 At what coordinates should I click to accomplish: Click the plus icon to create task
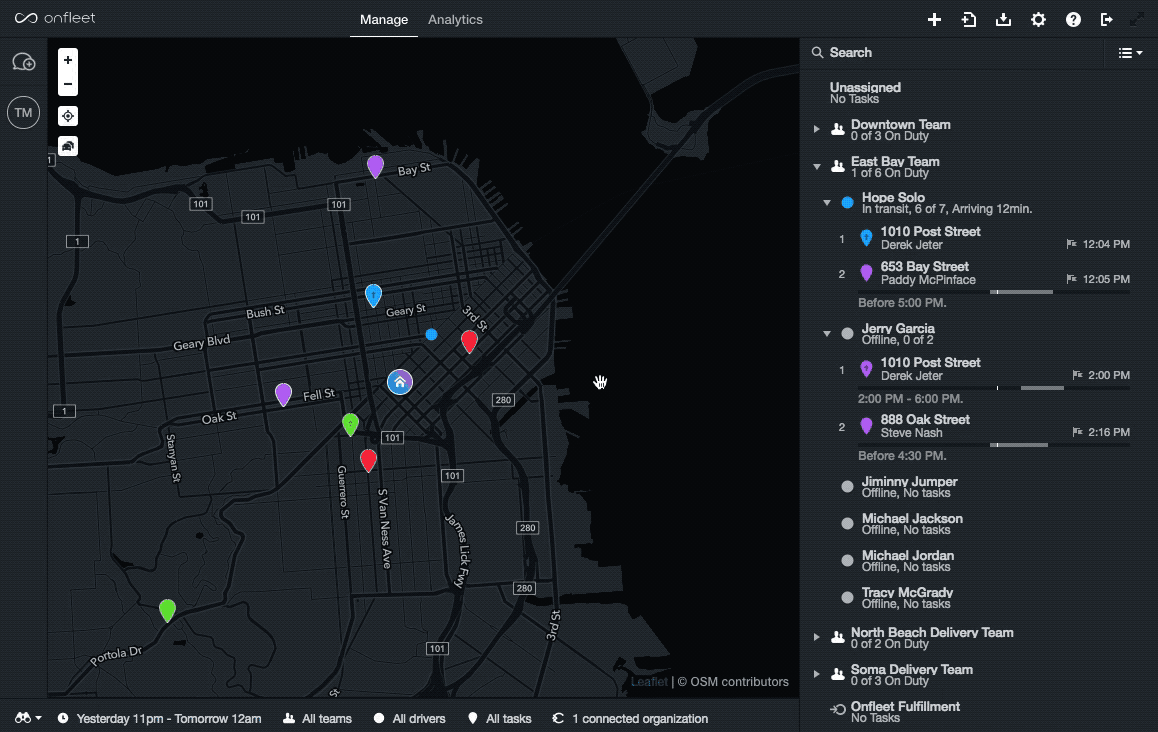click(x=934, y=20)
